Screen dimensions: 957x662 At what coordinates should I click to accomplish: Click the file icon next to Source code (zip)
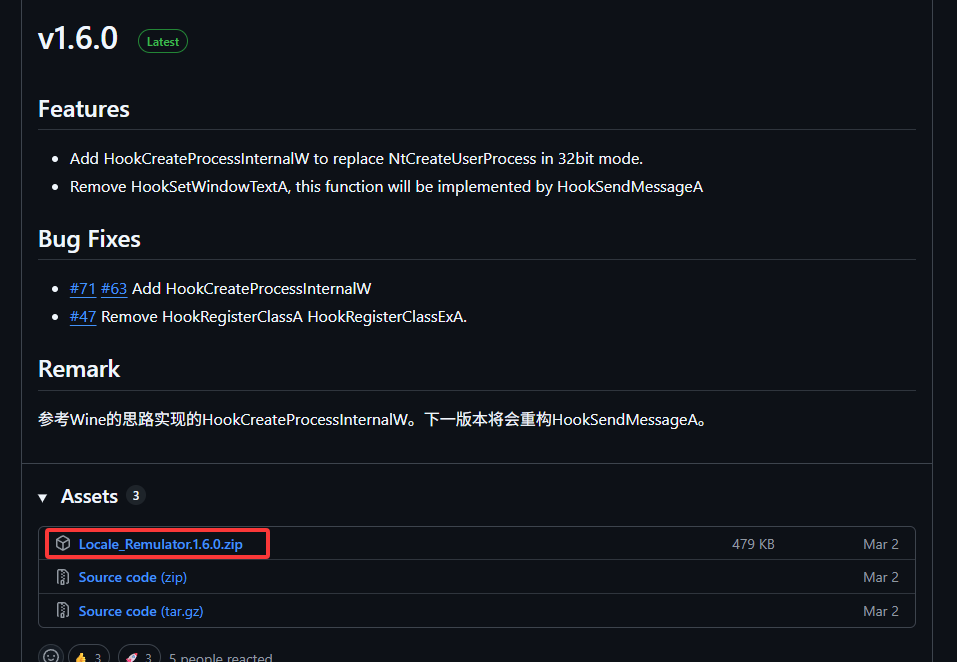pyautogui.click(x=63, y=577)
